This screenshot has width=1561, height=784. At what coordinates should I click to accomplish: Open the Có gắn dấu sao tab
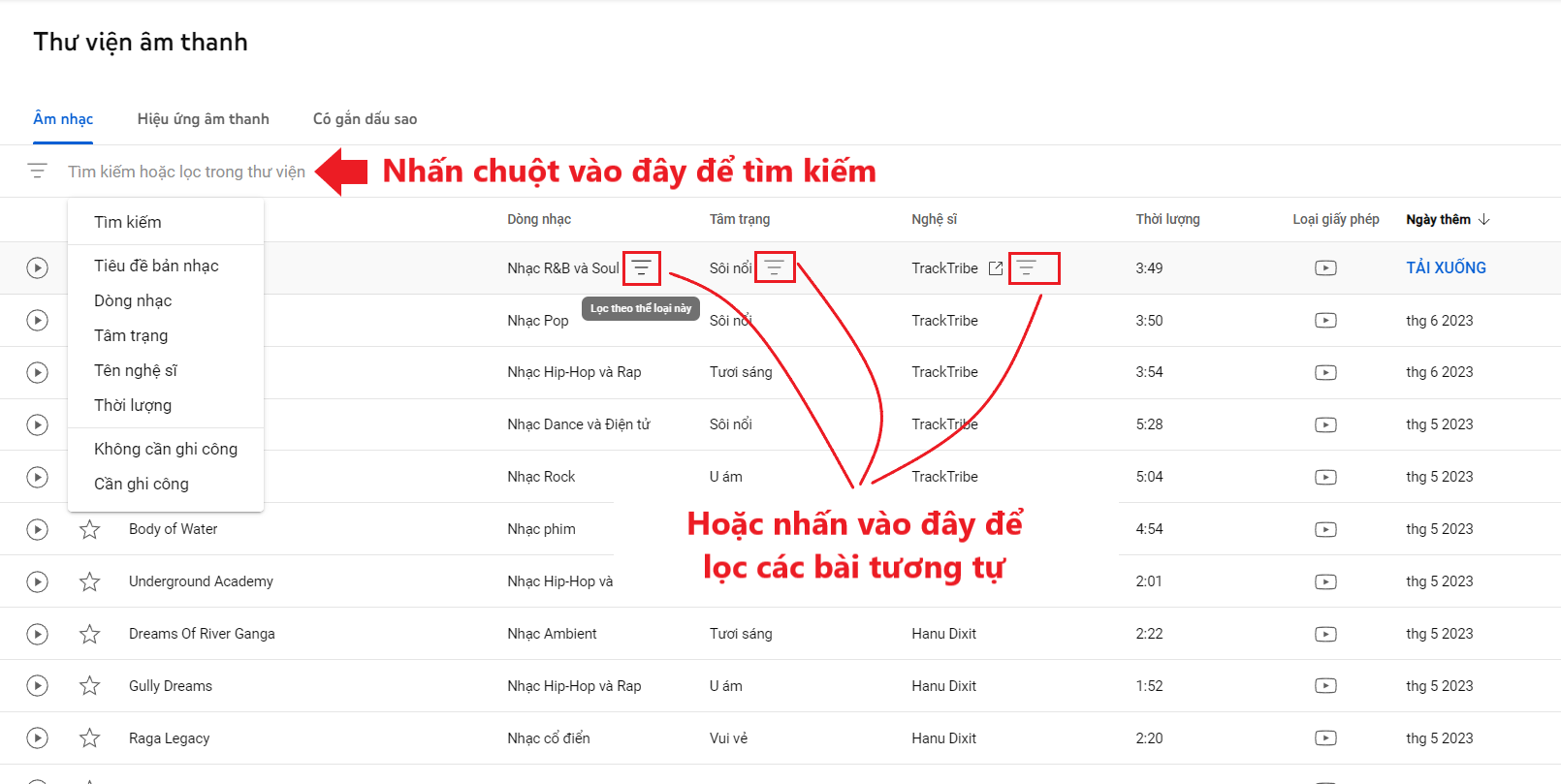pos(365,119)
